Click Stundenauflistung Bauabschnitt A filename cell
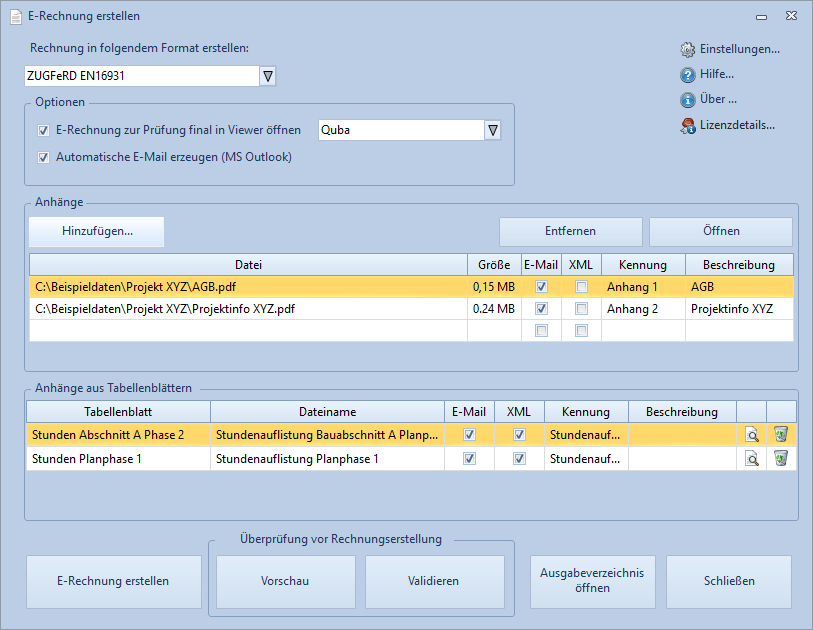This screenshot has height=630, width=813. pyautogui.click(x=328, y=435)
